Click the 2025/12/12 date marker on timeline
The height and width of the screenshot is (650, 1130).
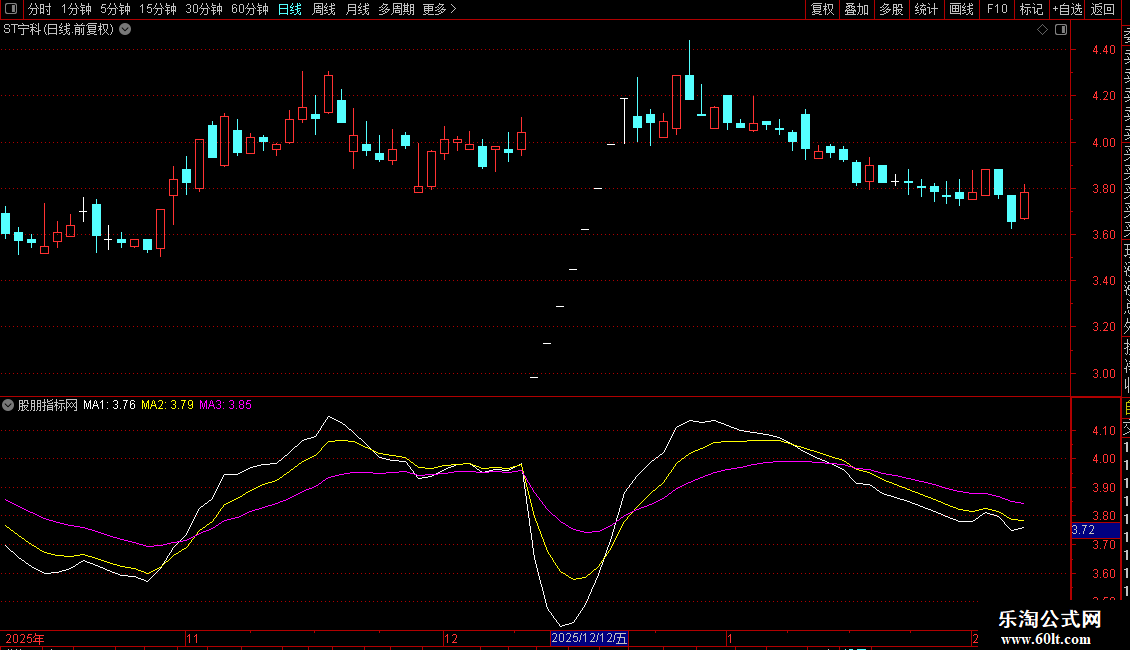tap(589, 638)
